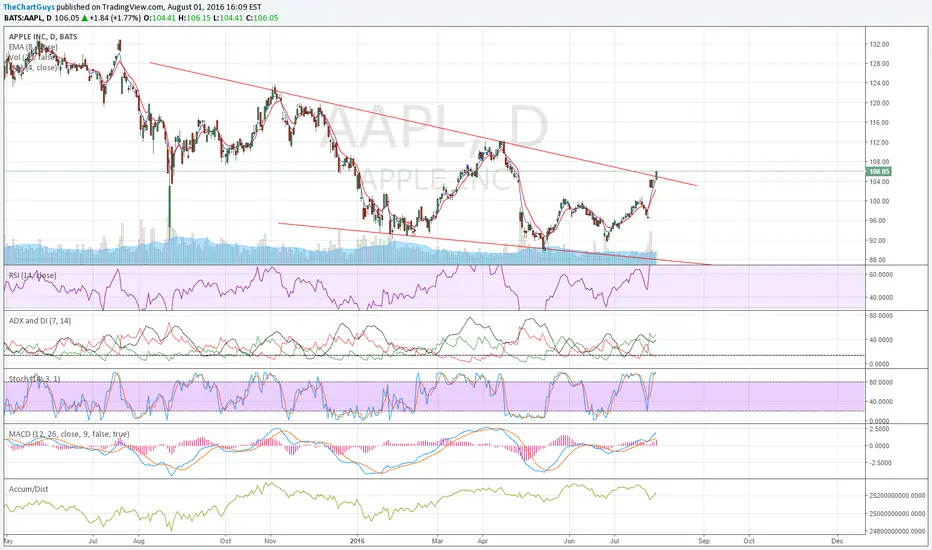The height and width of the screenshot is (550, 932).
Task: Click the 60.0000 level on RSI scale
Action: [881, 275]
